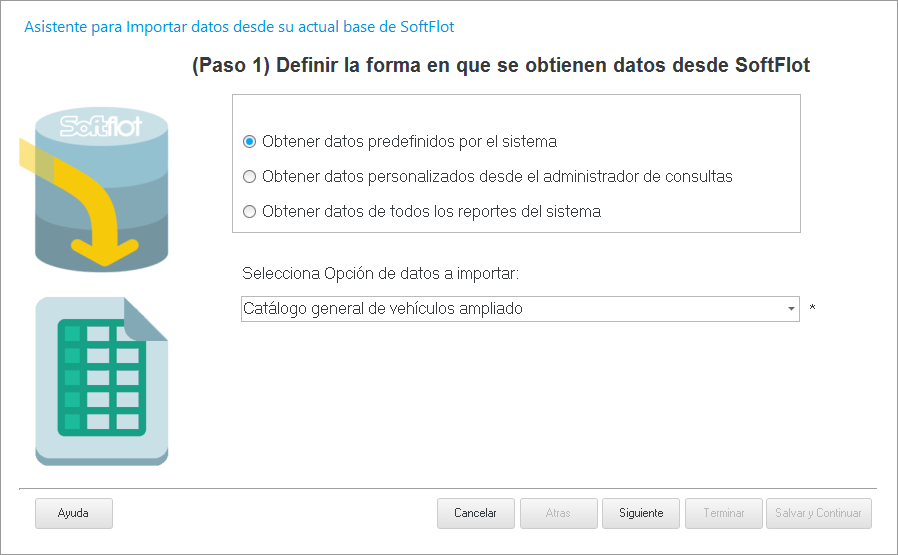Image resolution: width=898 pixels, height=555 pixels.
Task: Click the green spreadsheet file icon
Action: [101, 380]
